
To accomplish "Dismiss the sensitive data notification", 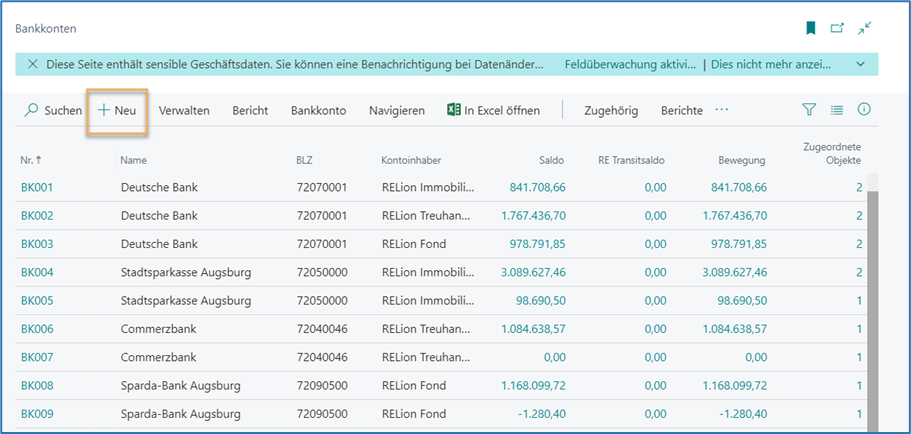I will tap(33, 64).
